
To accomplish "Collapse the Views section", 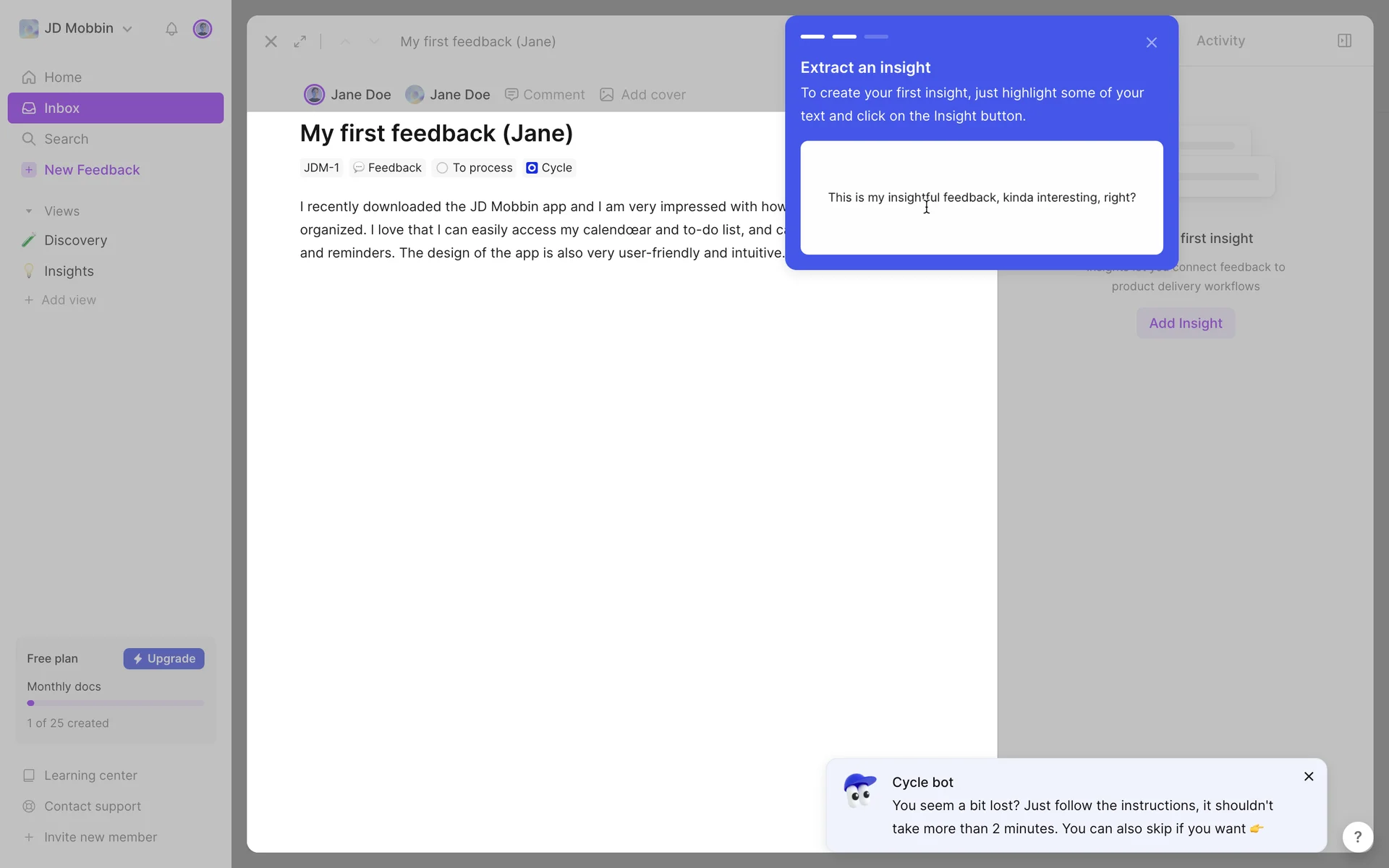I will point(29,211).
